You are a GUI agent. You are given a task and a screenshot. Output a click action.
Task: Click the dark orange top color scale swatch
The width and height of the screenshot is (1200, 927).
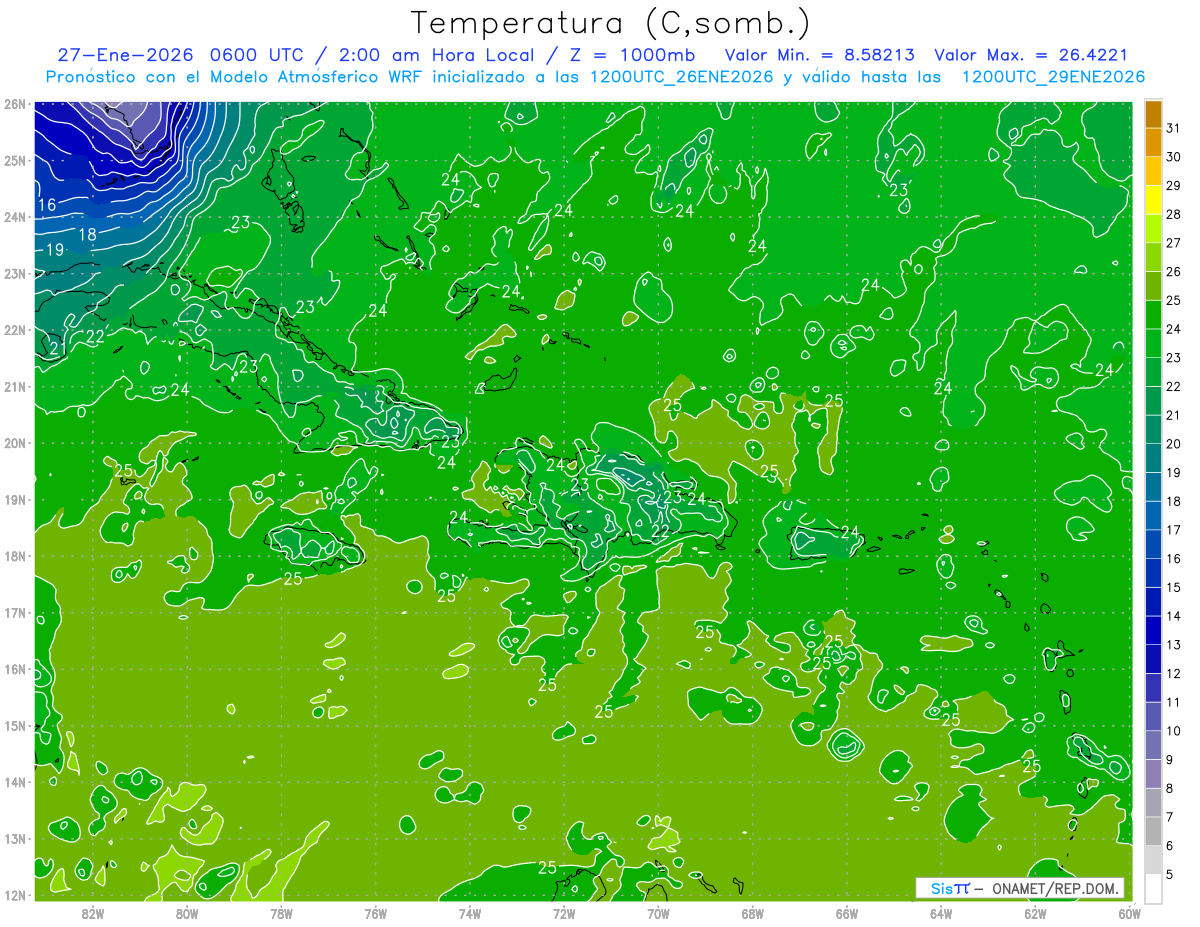[x=1153, y=114]
